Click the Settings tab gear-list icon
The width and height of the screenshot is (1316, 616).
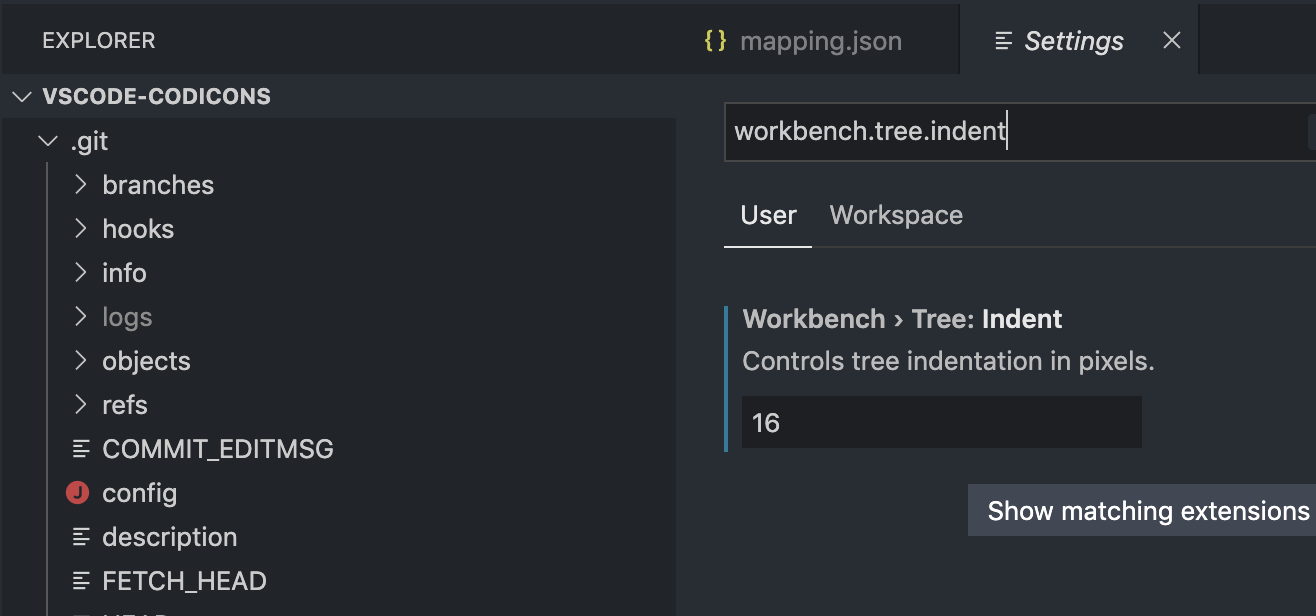pos(1001,40)
